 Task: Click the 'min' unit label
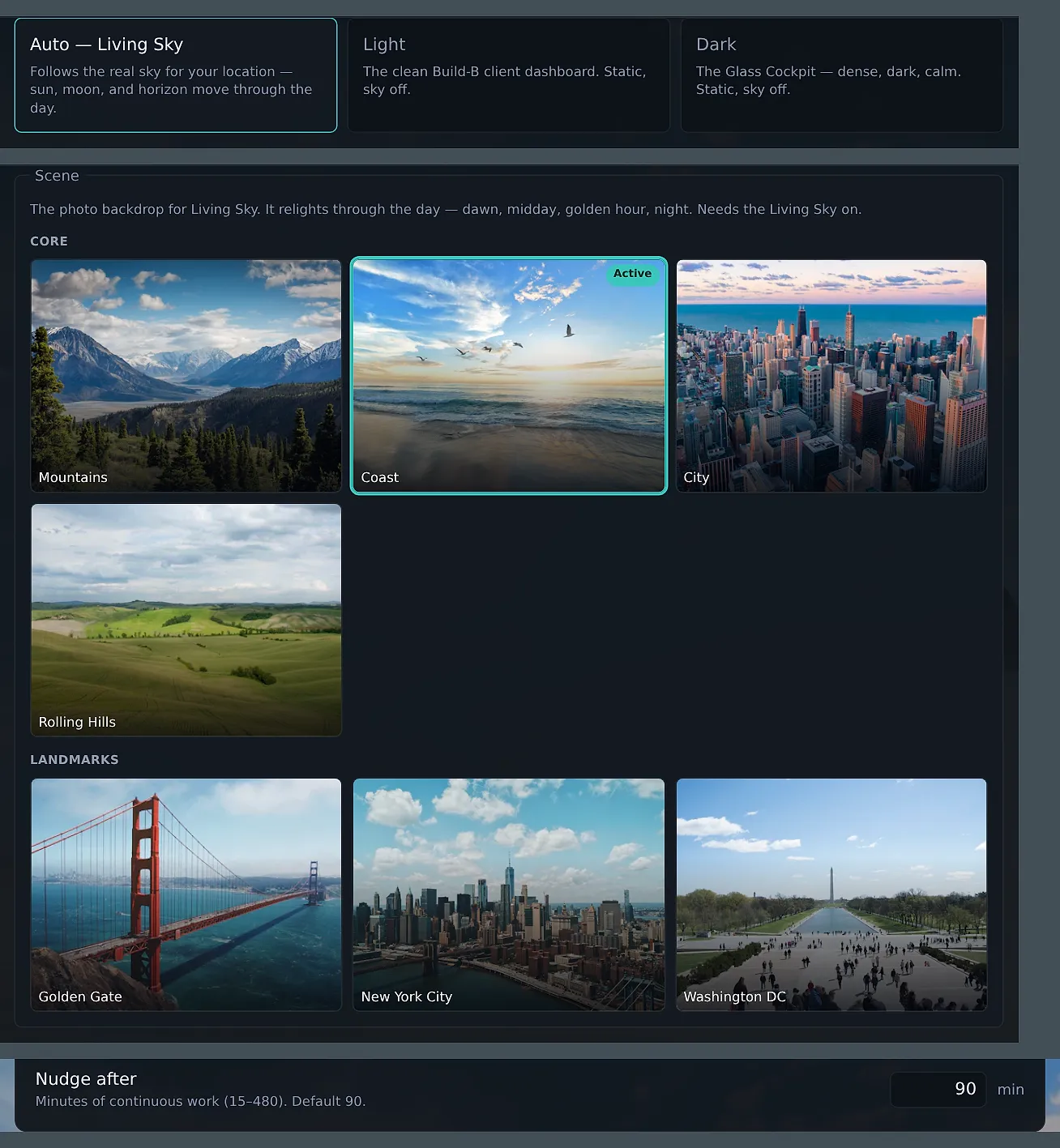(1011, 1090)
